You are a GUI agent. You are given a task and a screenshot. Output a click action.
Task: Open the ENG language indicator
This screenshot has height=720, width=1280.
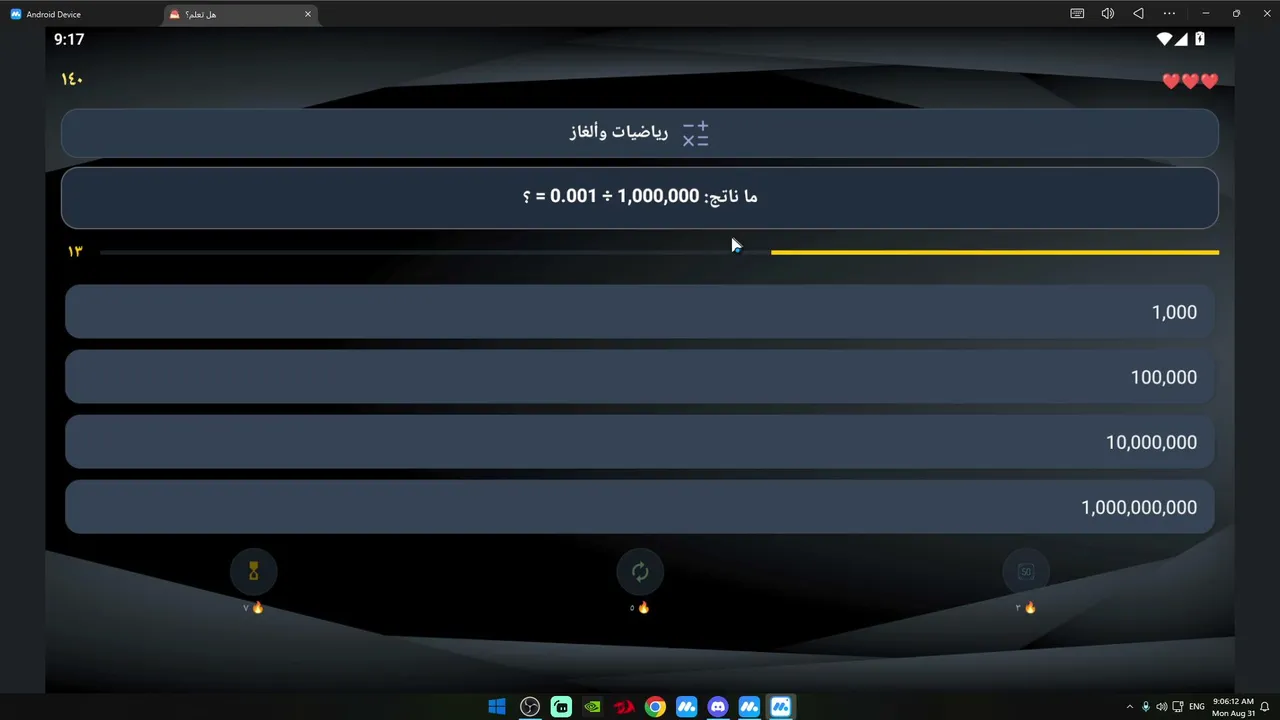1196,707
